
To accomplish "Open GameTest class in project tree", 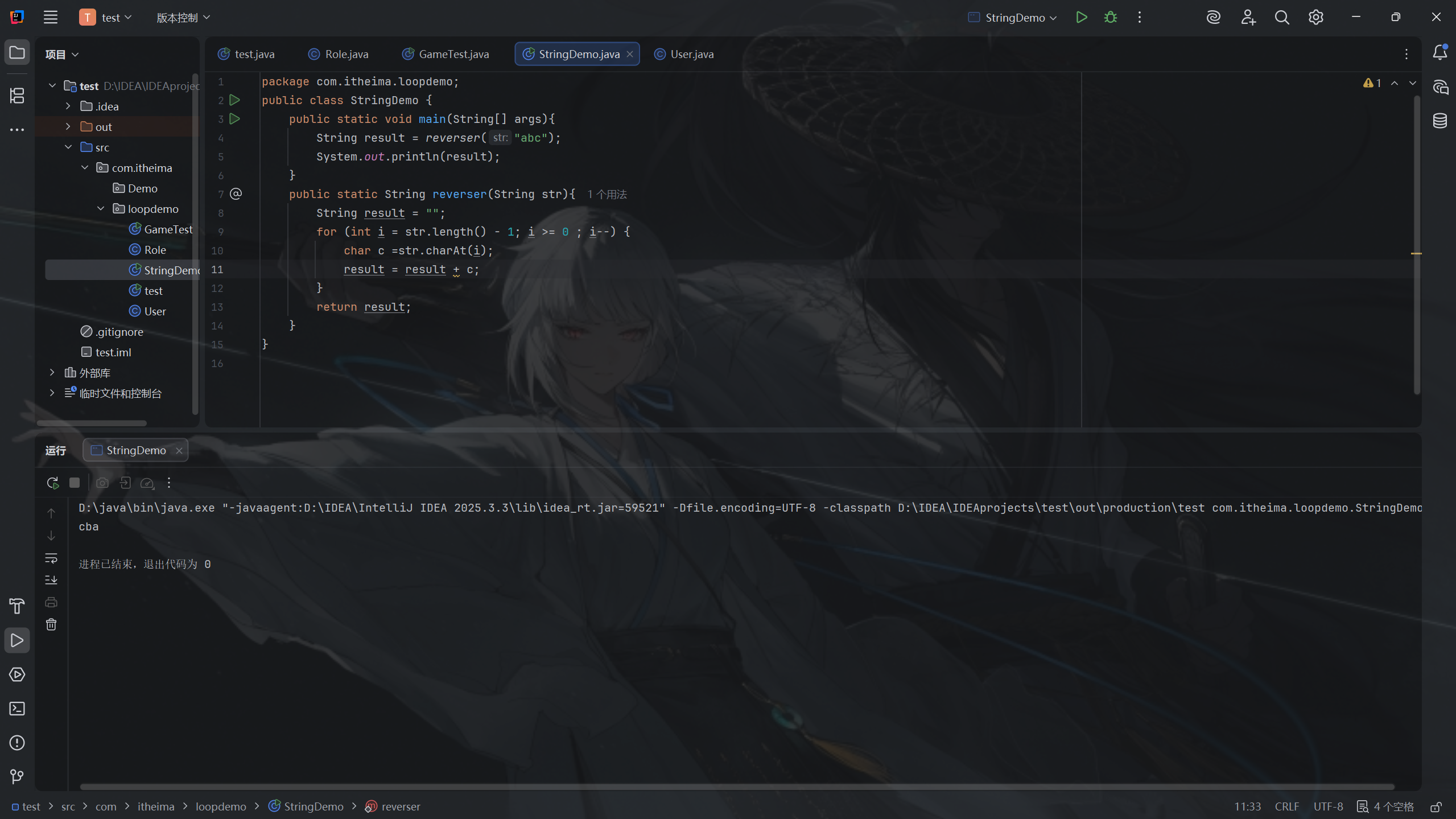I will tap(161, 229).
